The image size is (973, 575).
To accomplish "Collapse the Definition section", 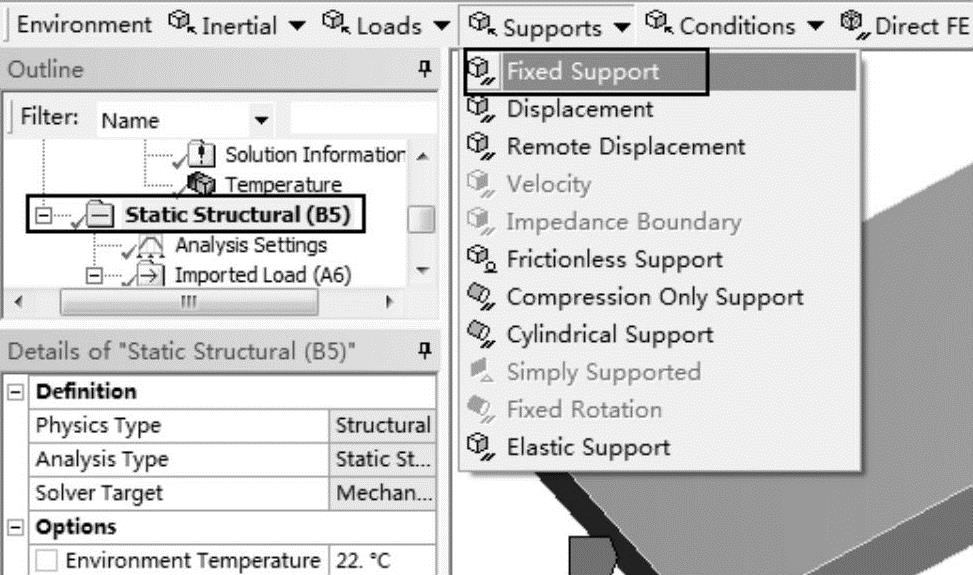I will (16, 391).
